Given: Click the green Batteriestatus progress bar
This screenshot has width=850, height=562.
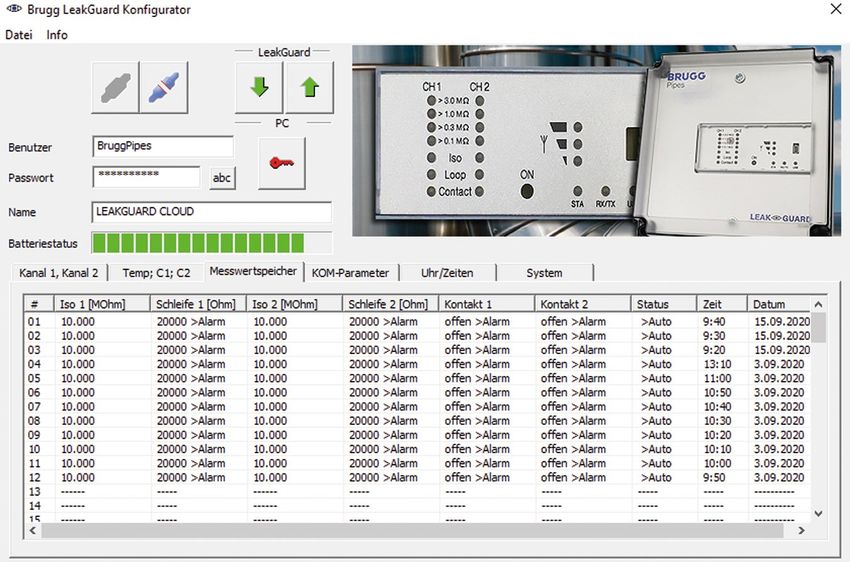Looking at the screenshot, I should coord(211,243).
